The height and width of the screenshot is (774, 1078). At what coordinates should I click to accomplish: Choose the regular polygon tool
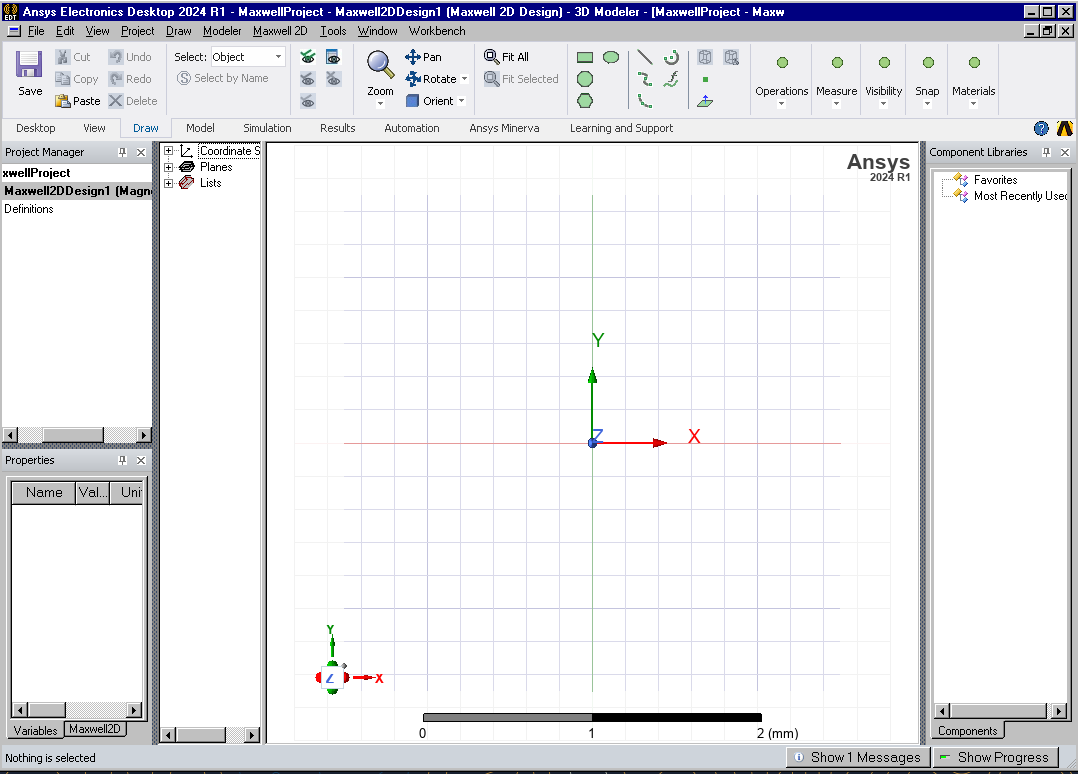(x=585, y=100)
